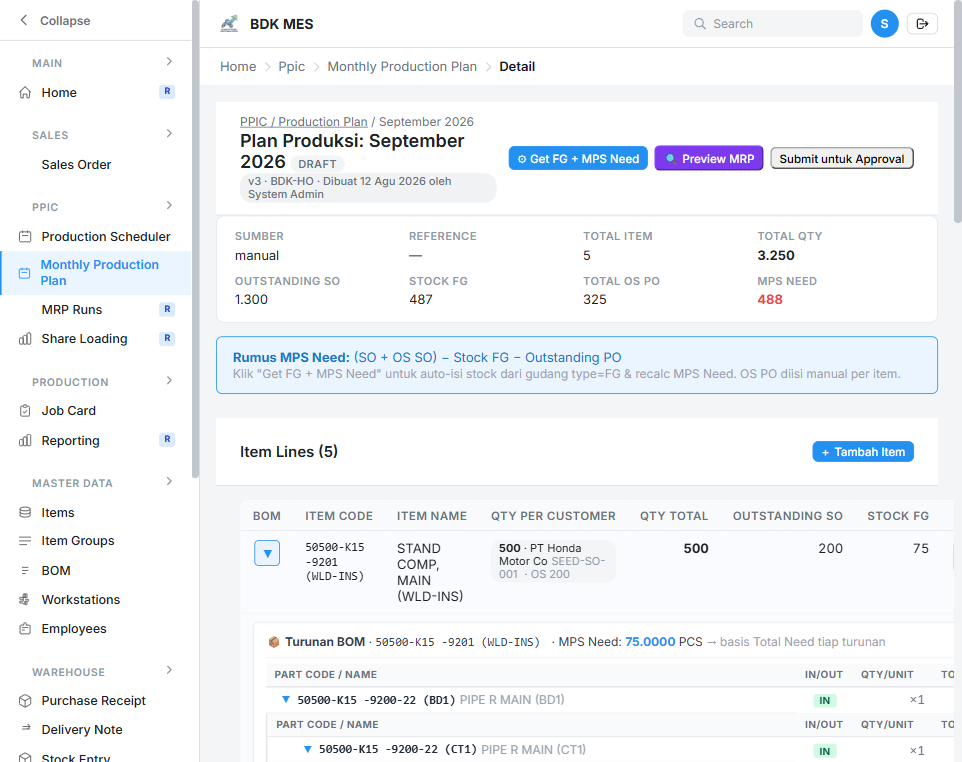Click the R badge next to MRP Runs

(x=167, y=309)
